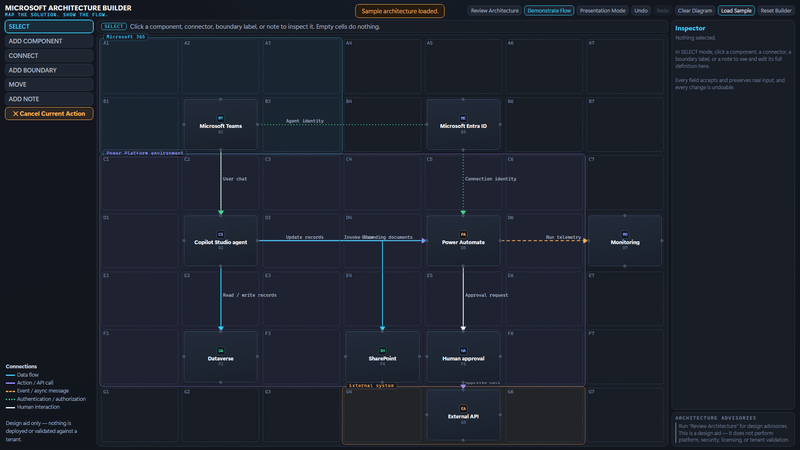This screenshot has width=800, height=450.
Task: Click the Dataverse component icon
Action: pyautogui.click(x=220, y=351)
